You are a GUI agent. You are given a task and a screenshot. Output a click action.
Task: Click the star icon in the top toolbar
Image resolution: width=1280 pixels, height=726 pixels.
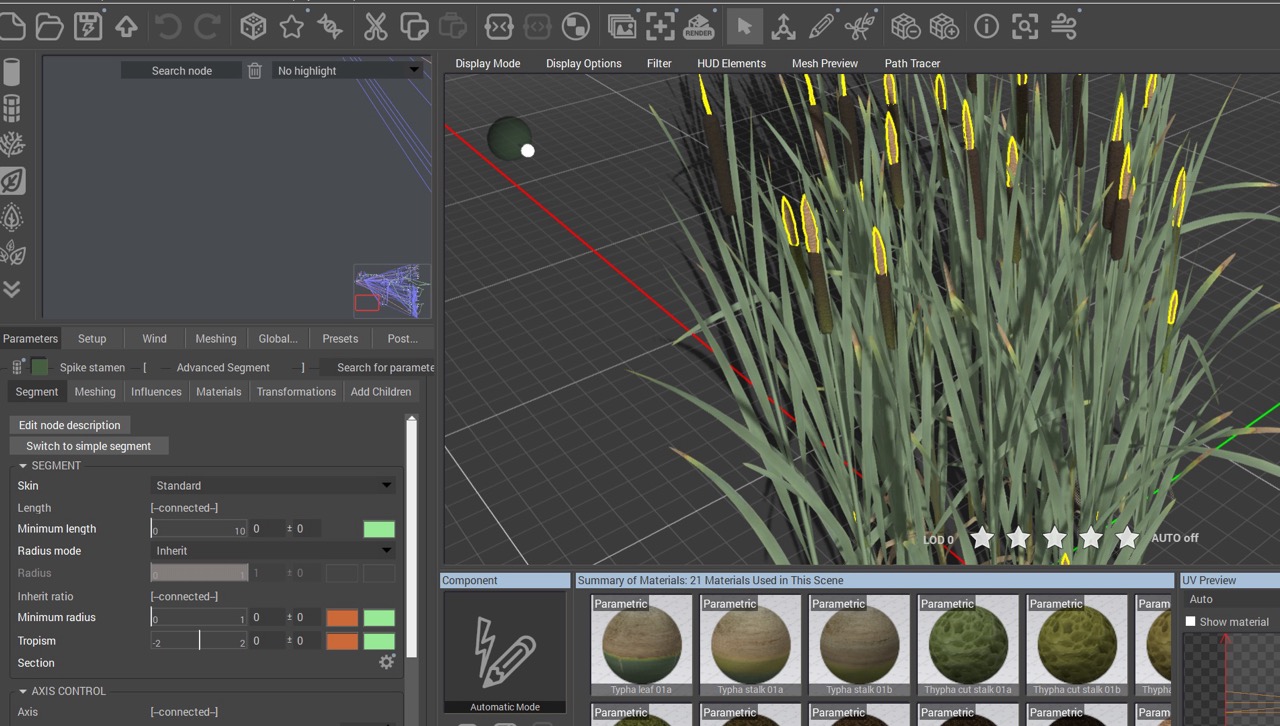point(292,27)
